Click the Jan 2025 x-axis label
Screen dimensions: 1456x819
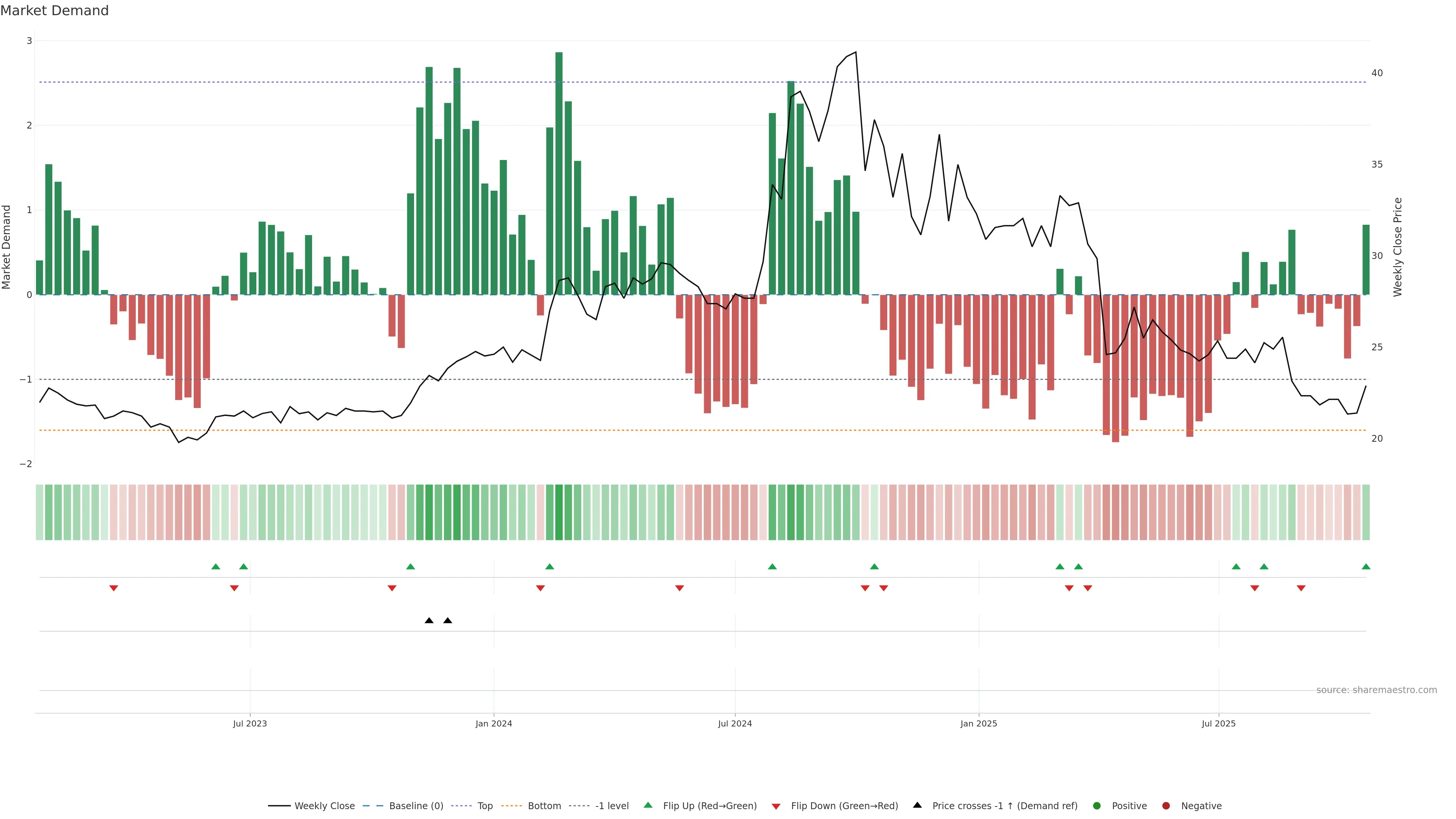pos(978,724)
